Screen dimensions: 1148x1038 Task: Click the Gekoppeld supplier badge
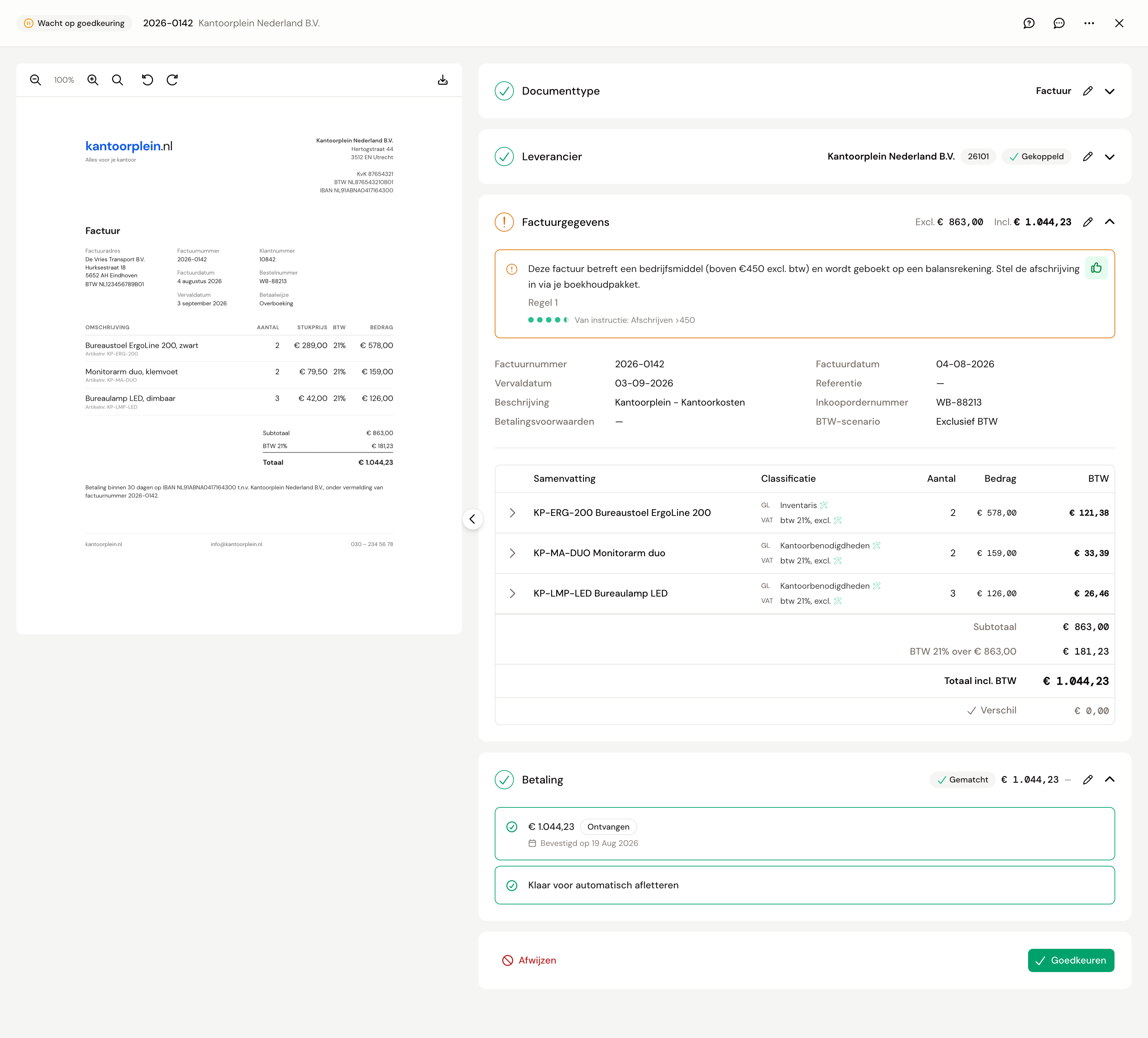coord(1036,156)
